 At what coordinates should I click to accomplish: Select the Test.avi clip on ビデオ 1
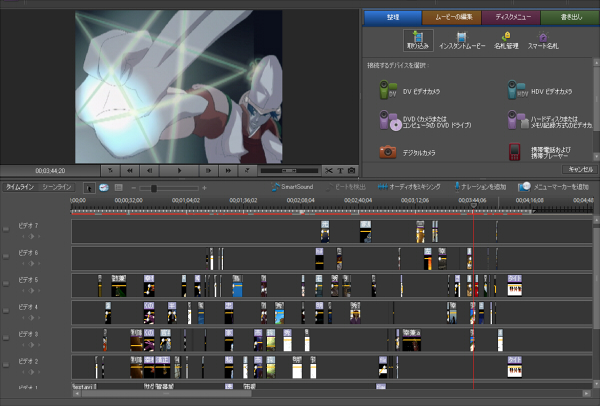(84, 386)
